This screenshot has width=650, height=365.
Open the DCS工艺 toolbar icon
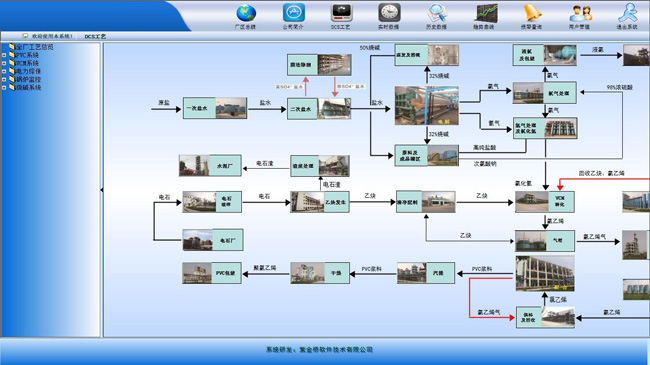(341, 12)
